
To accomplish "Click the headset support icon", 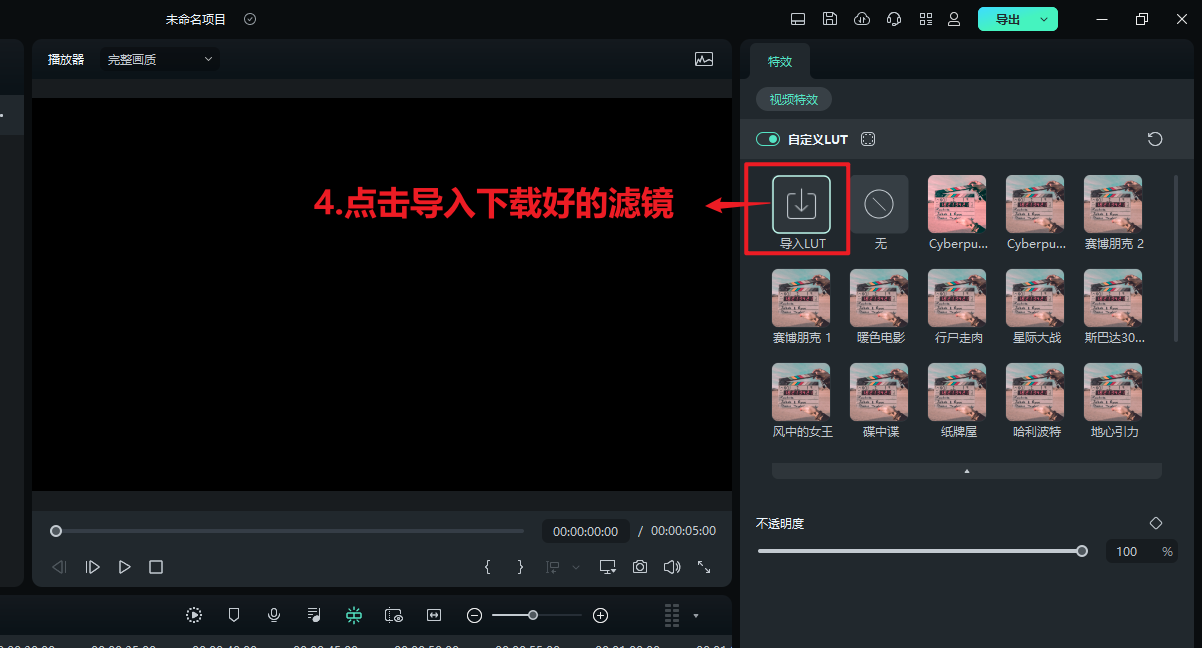I will [x=893, y=19].
